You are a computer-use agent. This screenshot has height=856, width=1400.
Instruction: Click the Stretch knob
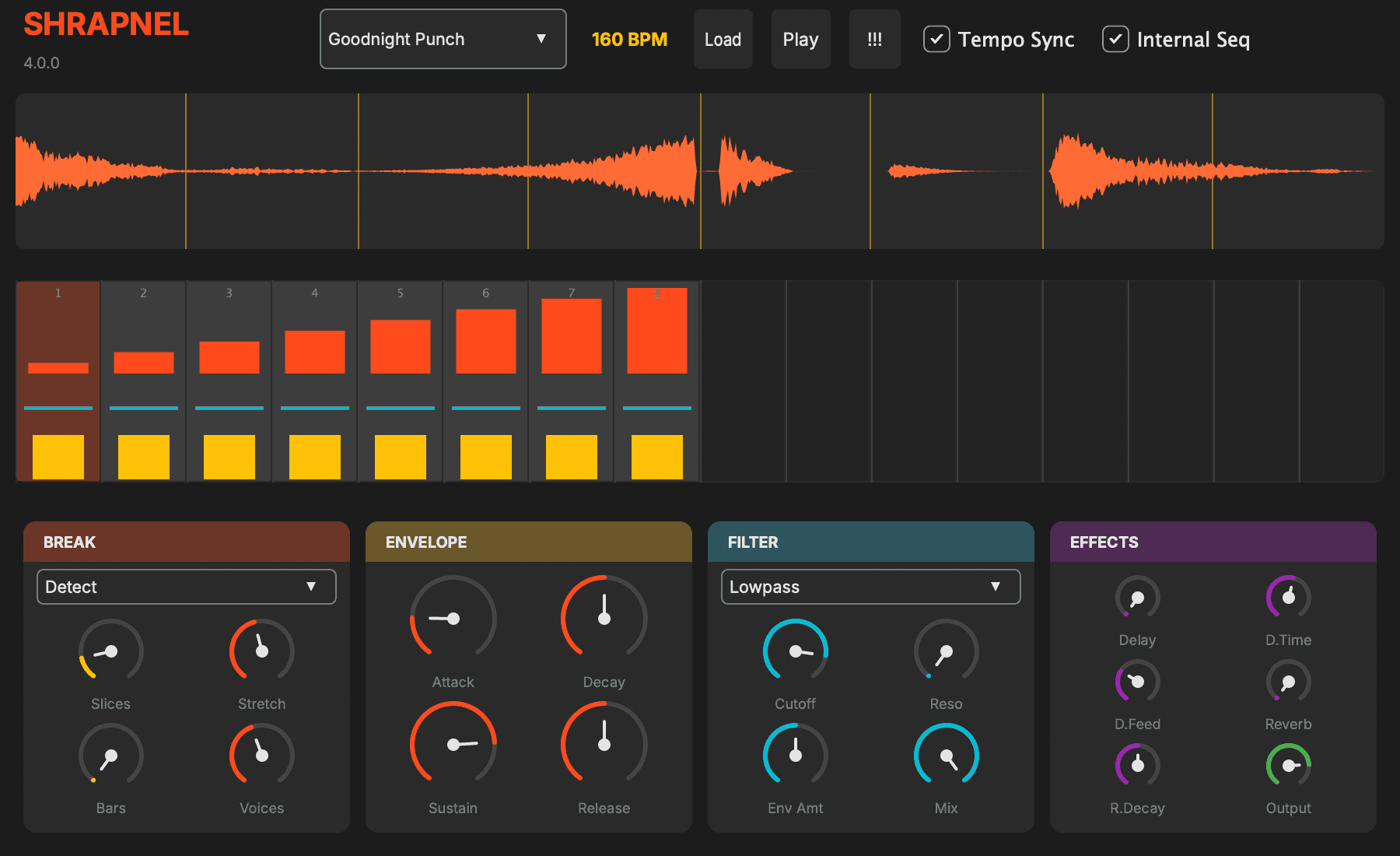pyautogui.click(x=261, y=651)
